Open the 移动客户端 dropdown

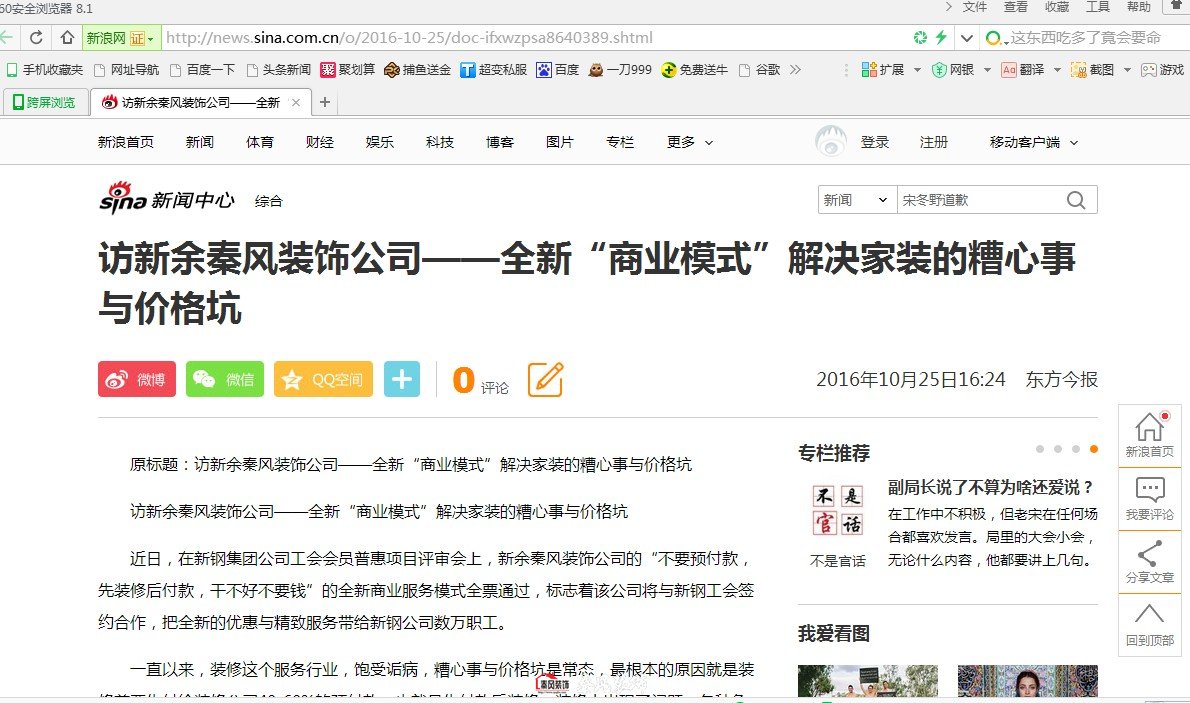click(x=1033, y=143)
